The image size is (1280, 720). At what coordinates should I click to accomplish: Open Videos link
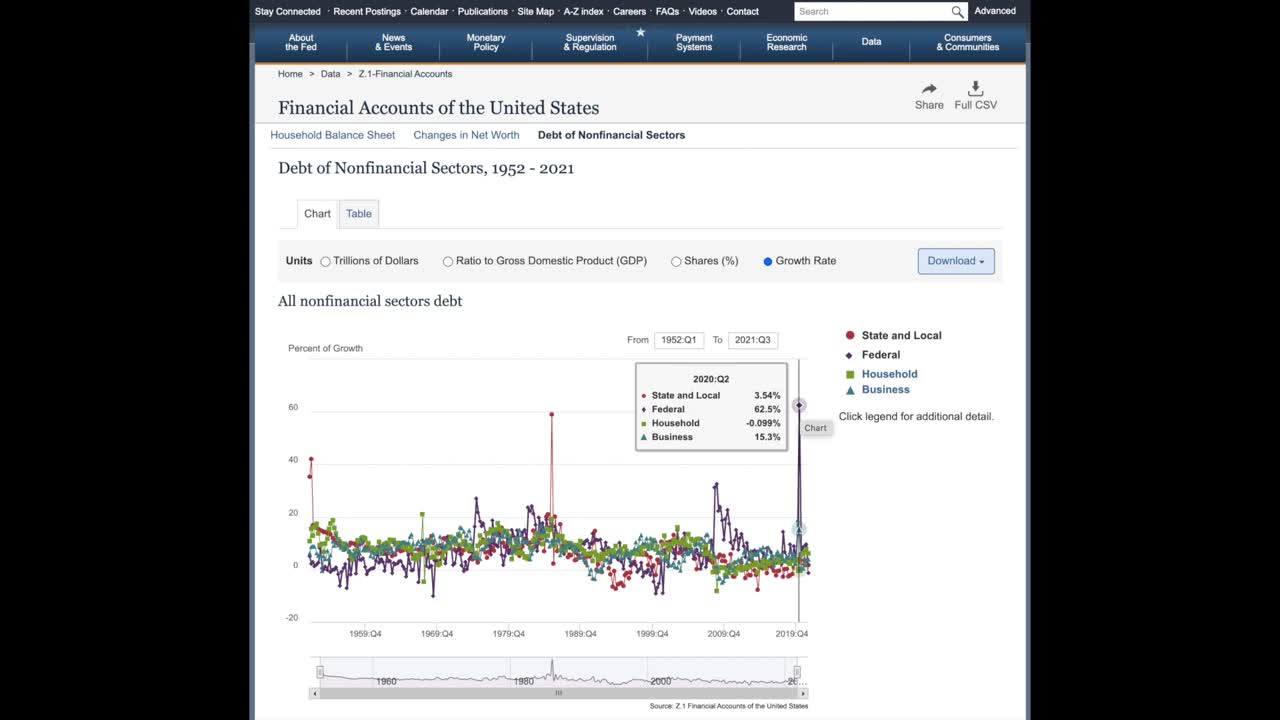(x=703, y=12)
